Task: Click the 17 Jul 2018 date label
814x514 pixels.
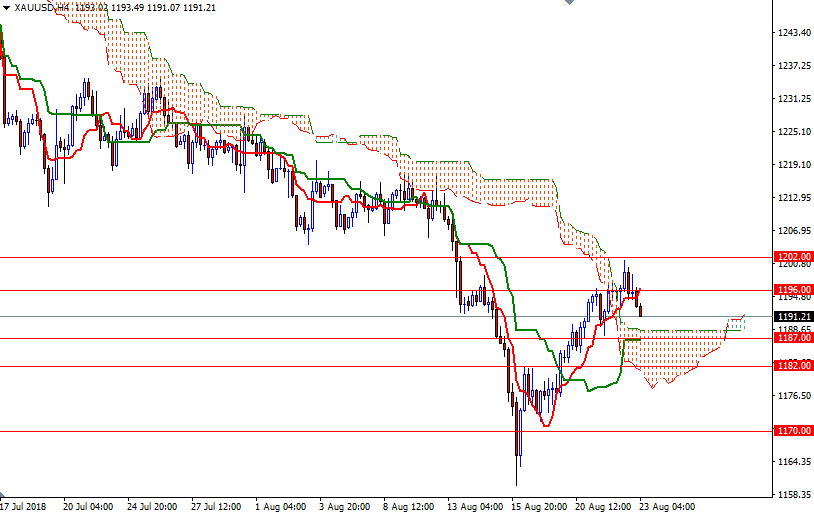Action: pyautogui.click(x=24, y=506)
